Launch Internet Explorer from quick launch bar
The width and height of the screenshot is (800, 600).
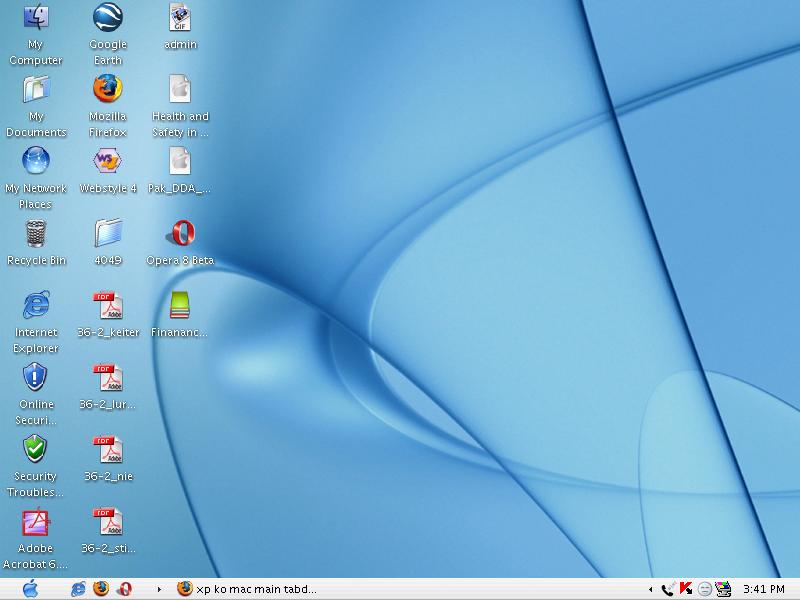pos(78,589)
